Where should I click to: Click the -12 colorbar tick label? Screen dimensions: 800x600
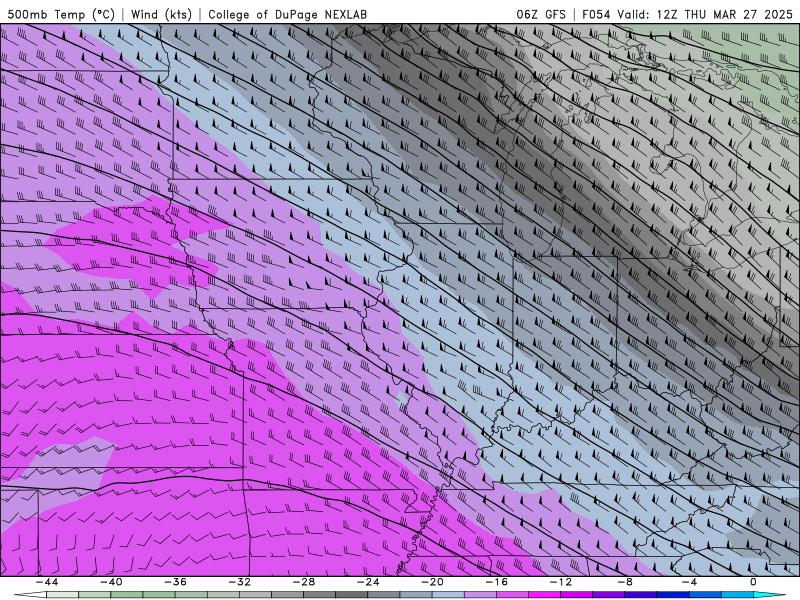561,582
